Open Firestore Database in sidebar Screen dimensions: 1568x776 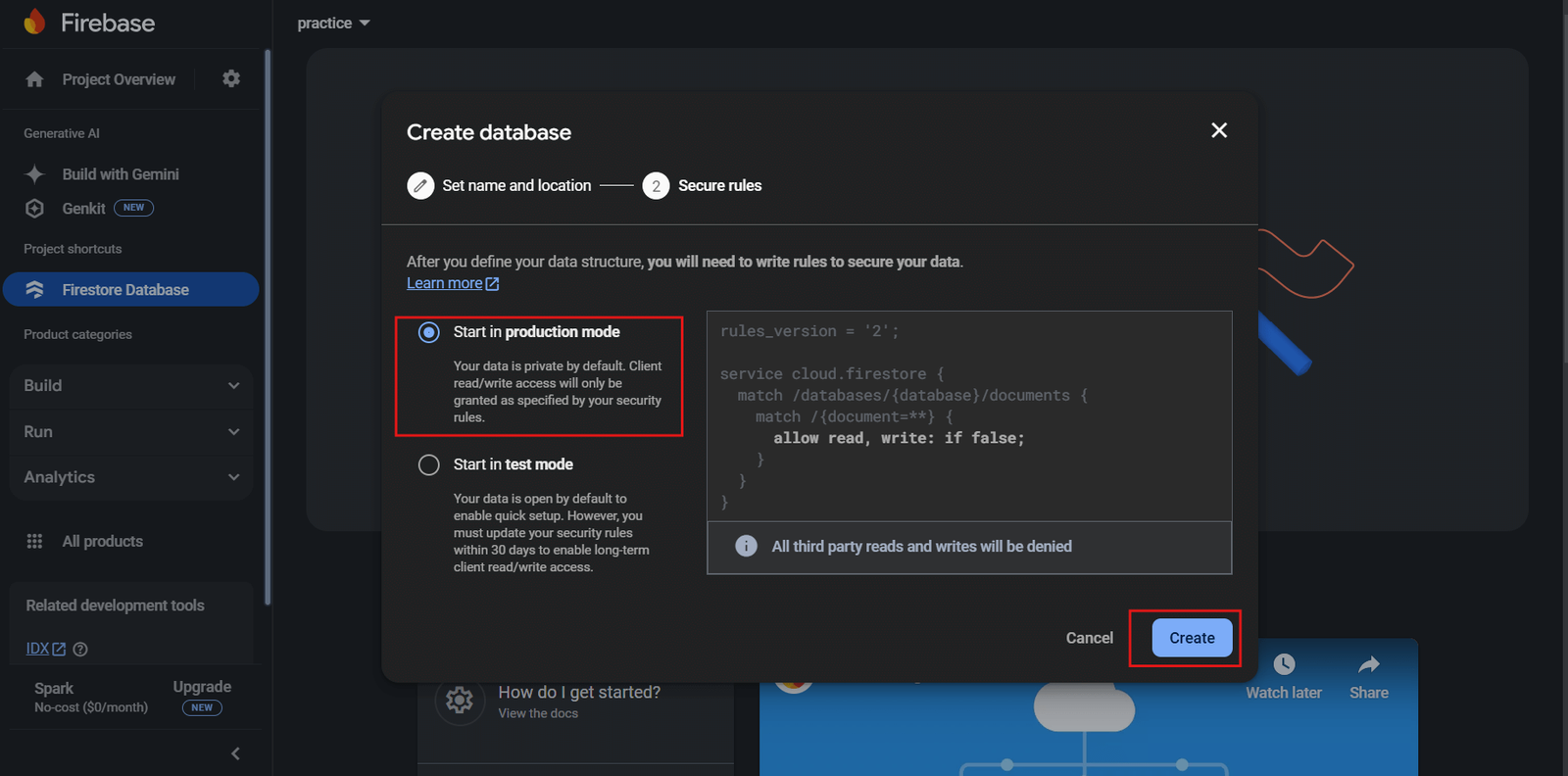(x=125, y=290)
